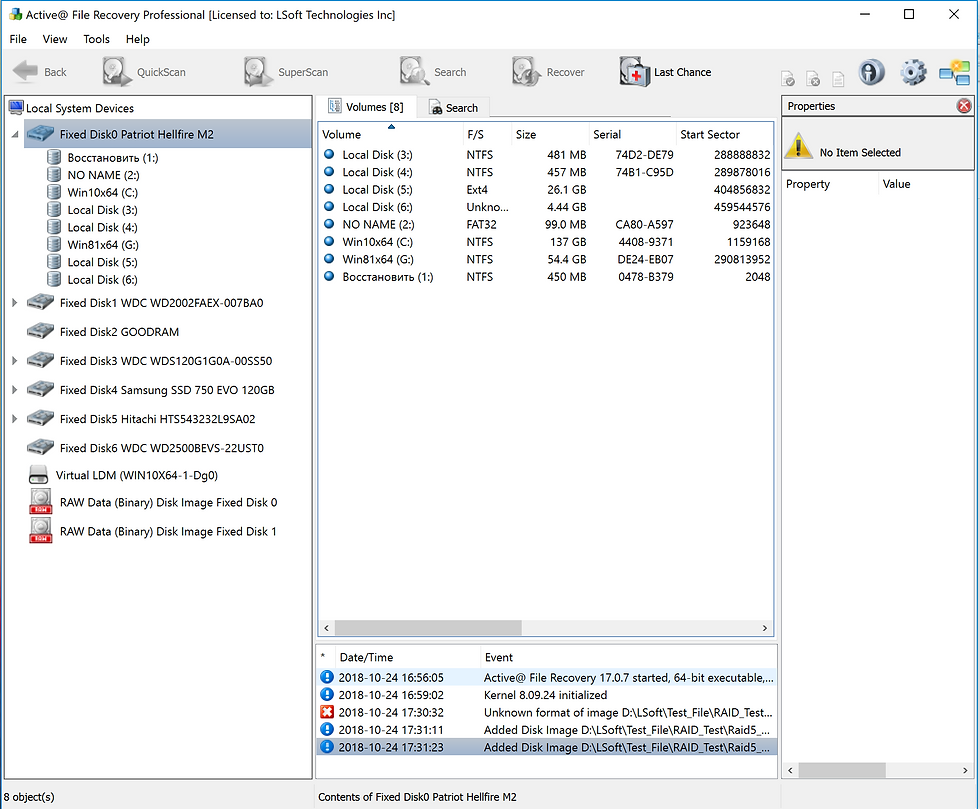Image resolution: width=980 pixels, height=809 pixels.
Task: Select Local Disk (5:) in device tree
Action: tap(102, 263)
